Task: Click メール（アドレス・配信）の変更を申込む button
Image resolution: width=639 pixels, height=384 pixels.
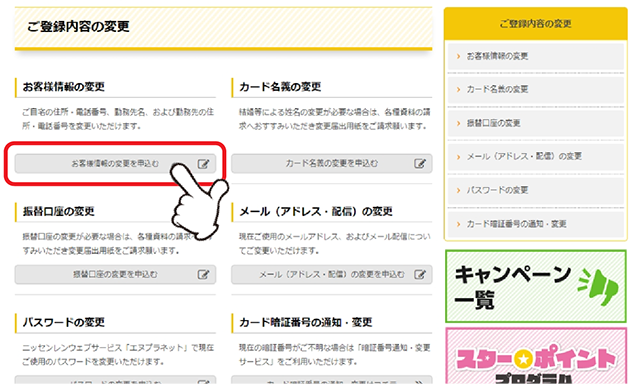Action: pyautogui.click(x=332, y=274)
